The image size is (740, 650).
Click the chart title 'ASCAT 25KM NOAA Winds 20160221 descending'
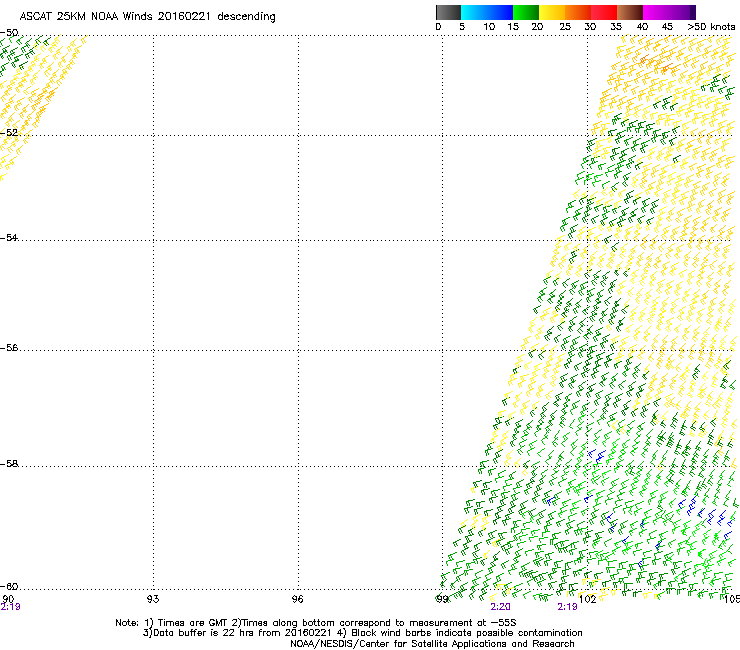pyautogui.click(x=147, y=17)
